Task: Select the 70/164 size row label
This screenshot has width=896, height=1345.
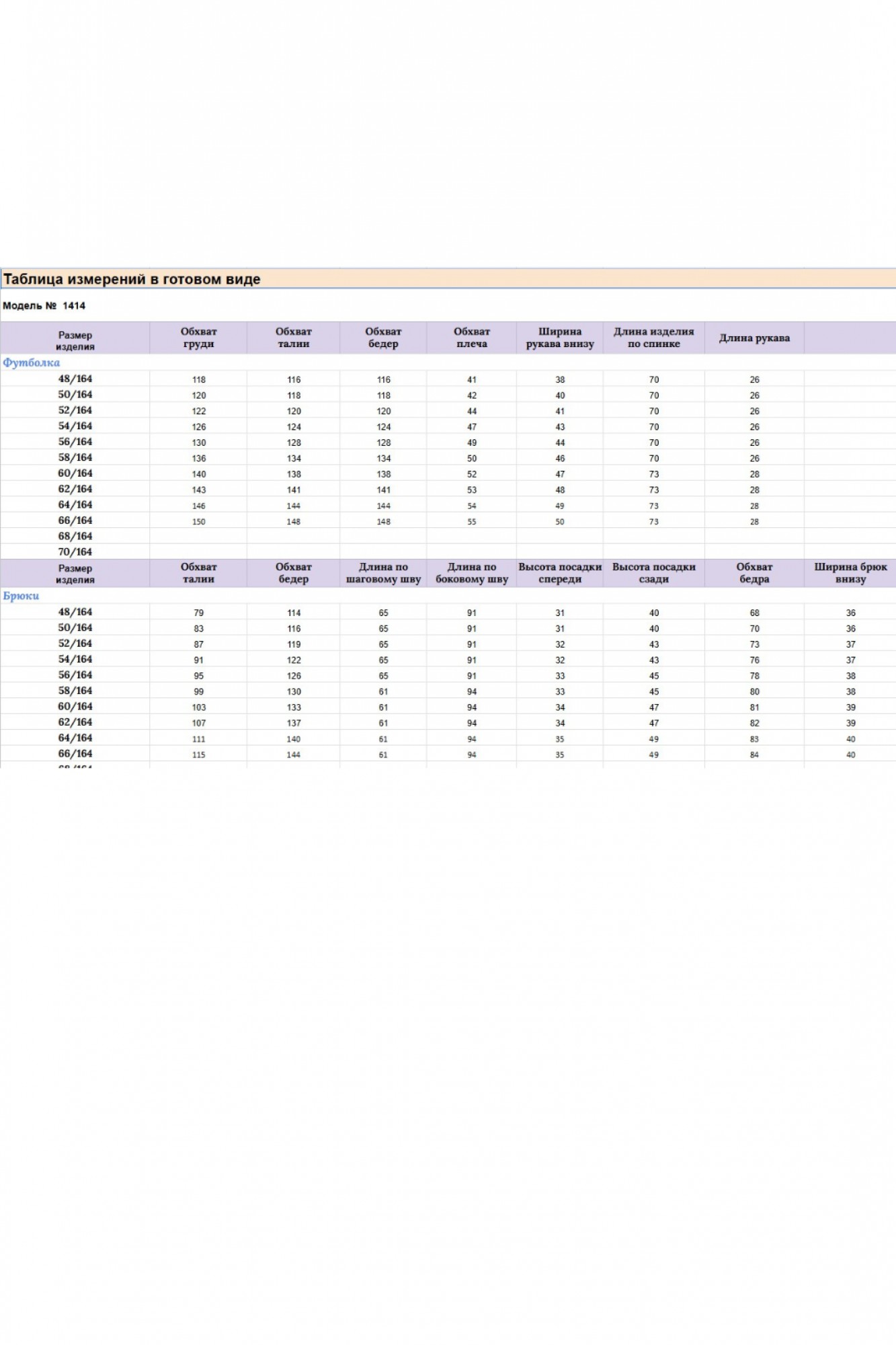Action: pos(75,551)
